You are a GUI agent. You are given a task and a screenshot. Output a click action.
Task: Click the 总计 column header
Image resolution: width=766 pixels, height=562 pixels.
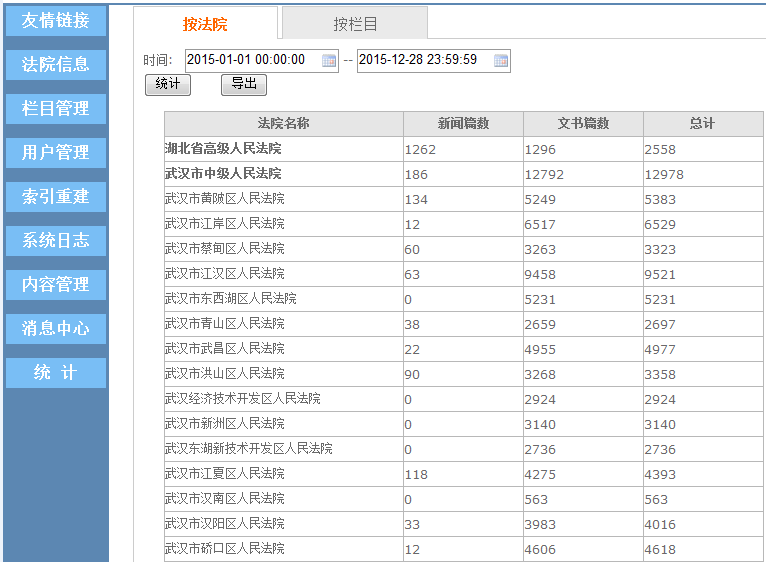pyautogui.click(x=702, y=124)
